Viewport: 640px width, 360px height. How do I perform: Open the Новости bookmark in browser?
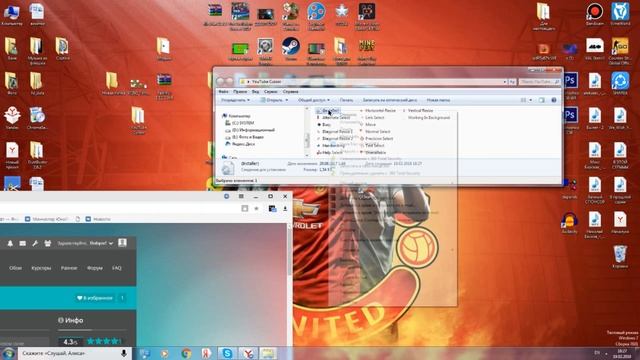point(98,219)
